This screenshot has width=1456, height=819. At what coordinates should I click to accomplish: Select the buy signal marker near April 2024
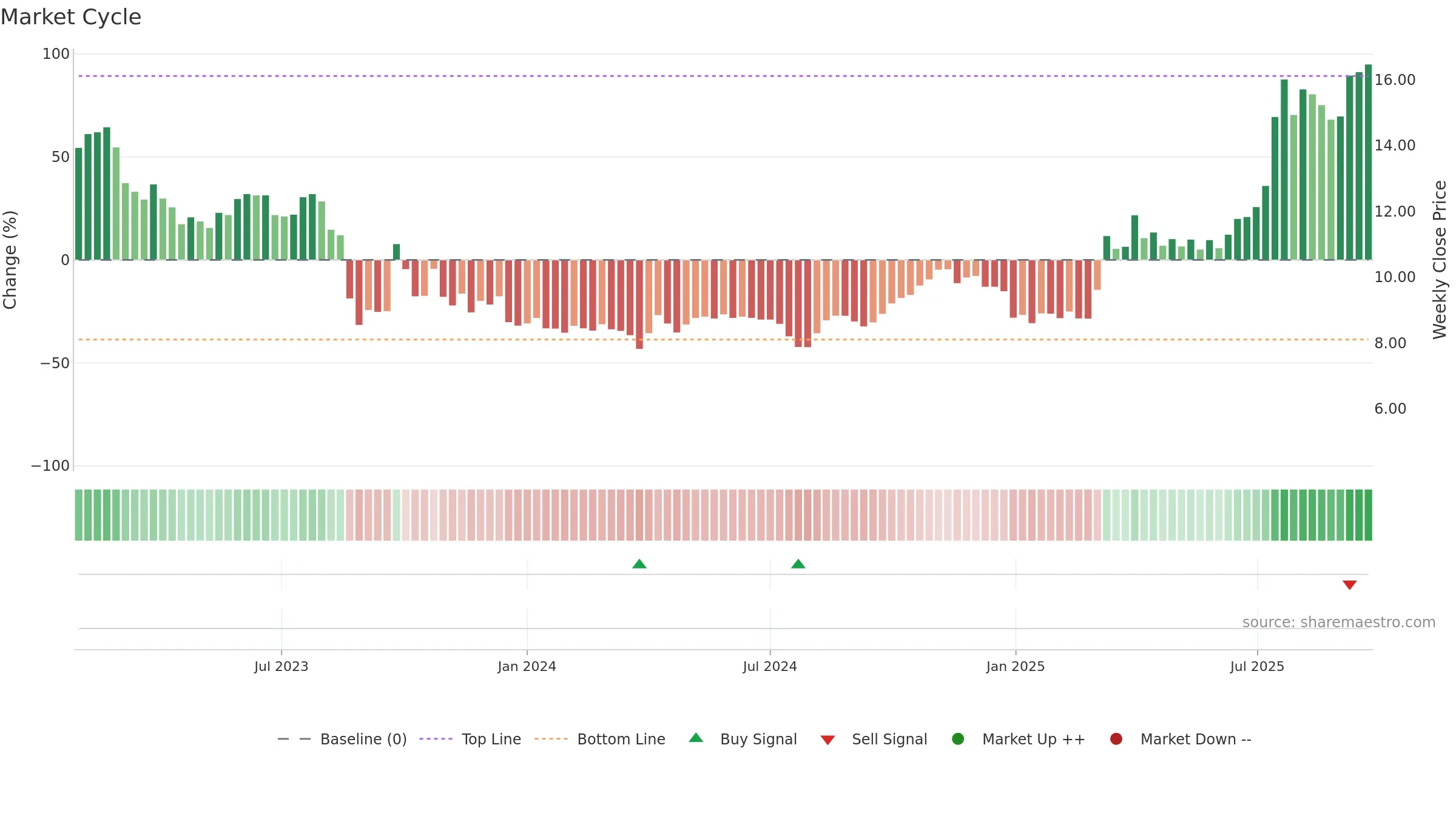[639, 564]
